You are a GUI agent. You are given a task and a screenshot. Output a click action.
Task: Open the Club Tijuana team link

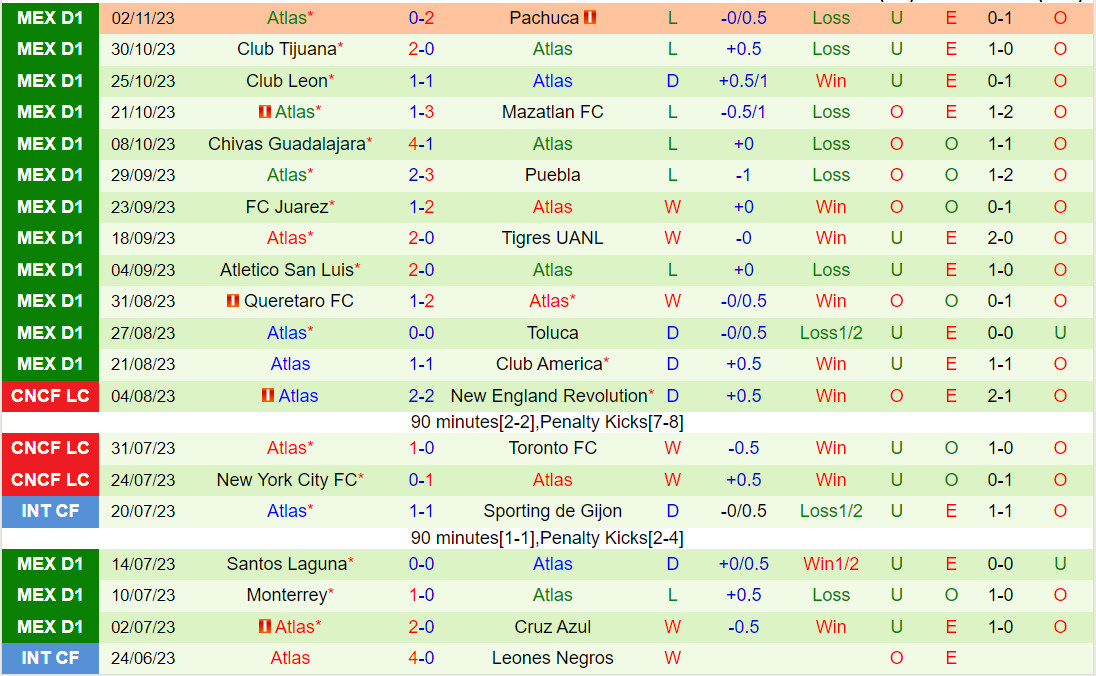286,49
